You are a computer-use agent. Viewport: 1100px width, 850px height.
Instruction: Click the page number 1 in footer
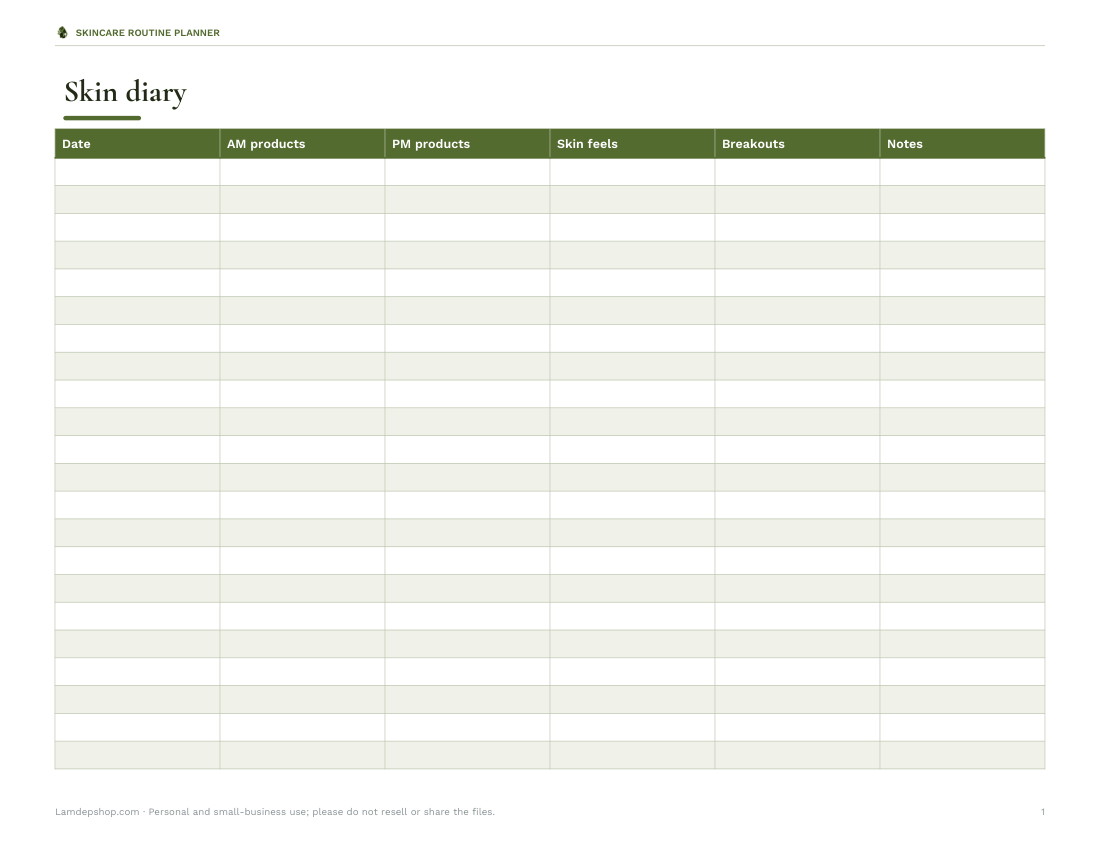click(x=1042, y=811)
